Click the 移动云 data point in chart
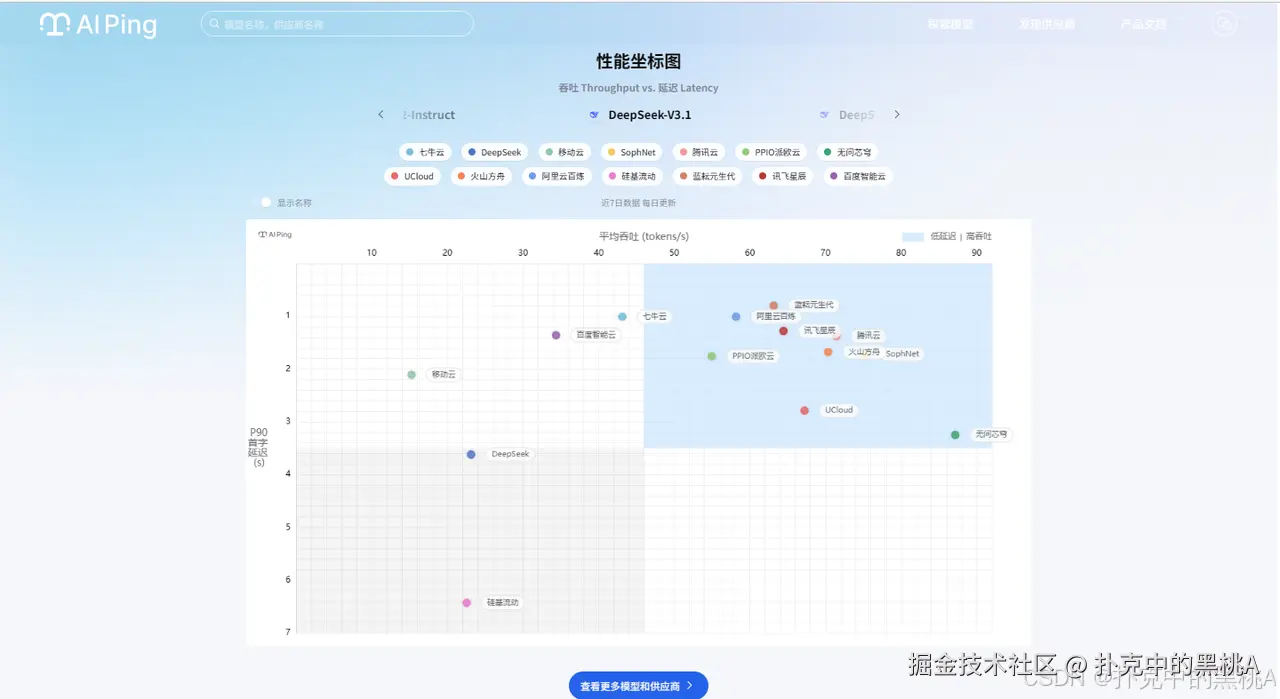The height and width of the screenshot is (699, 1280). click(411, 375)
